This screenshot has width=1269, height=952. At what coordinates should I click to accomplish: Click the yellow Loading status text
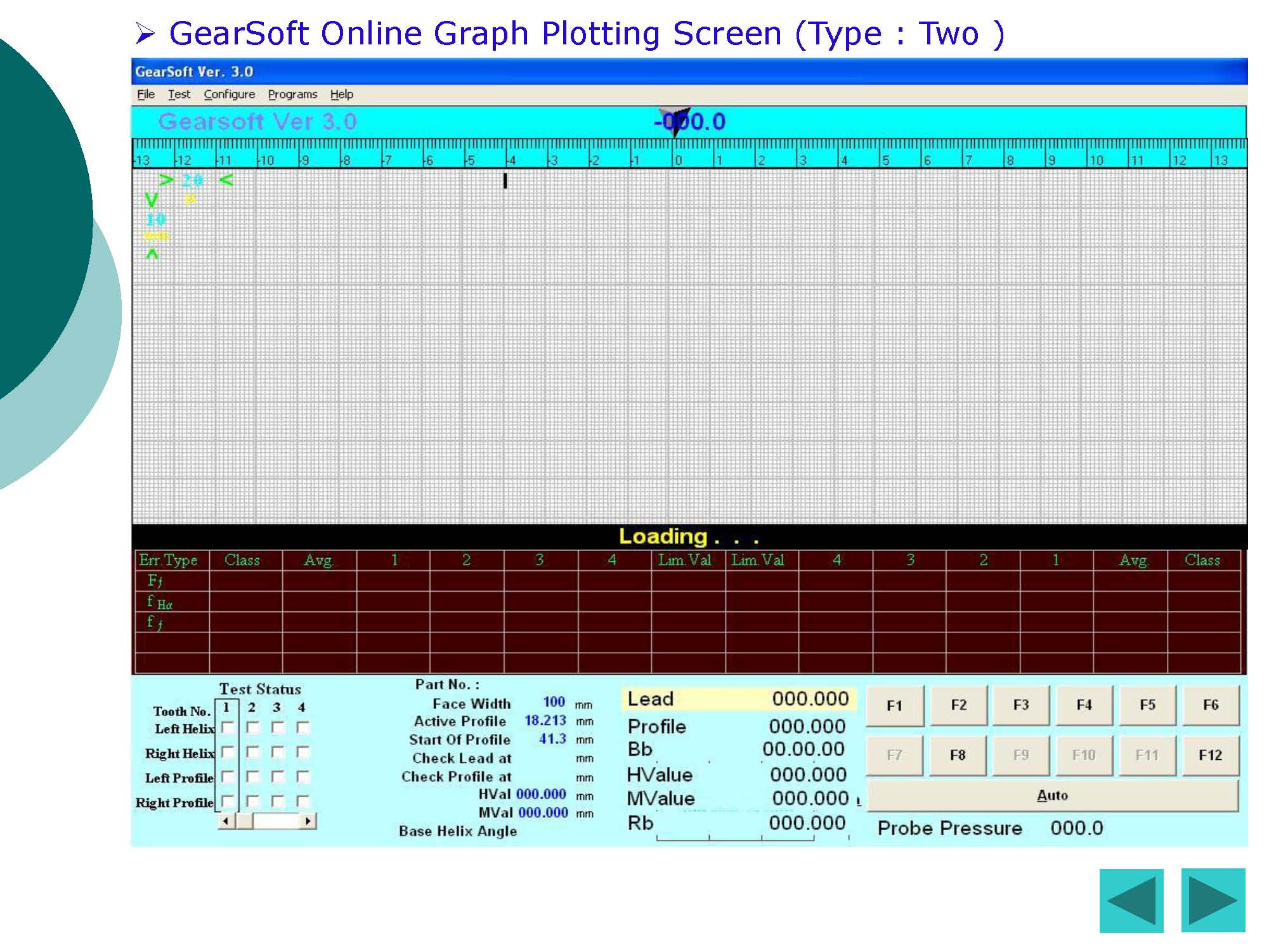coord(689,537)
